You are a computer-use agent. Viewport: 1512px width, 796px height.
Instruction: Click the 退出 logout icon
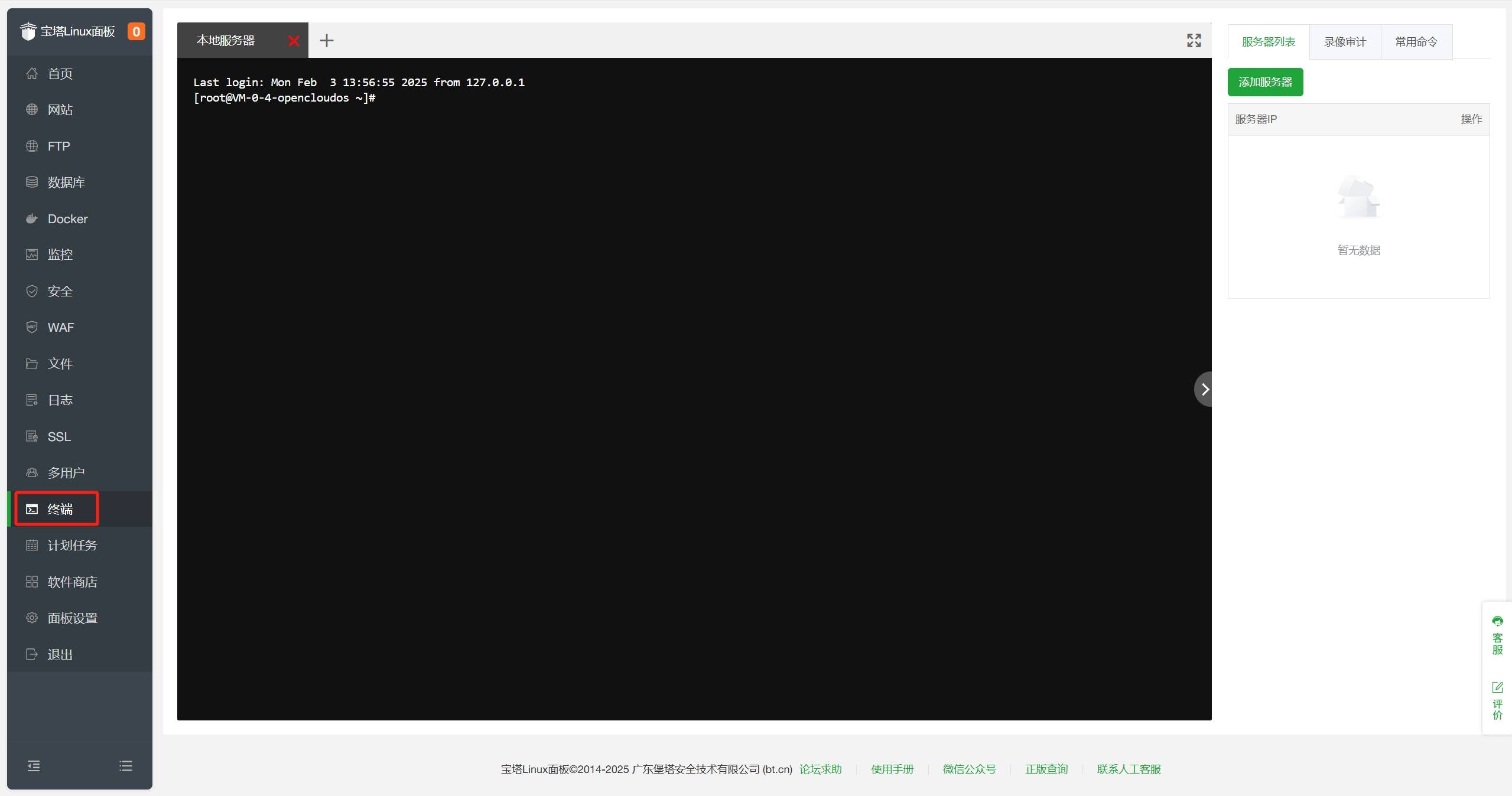(32, 654)
